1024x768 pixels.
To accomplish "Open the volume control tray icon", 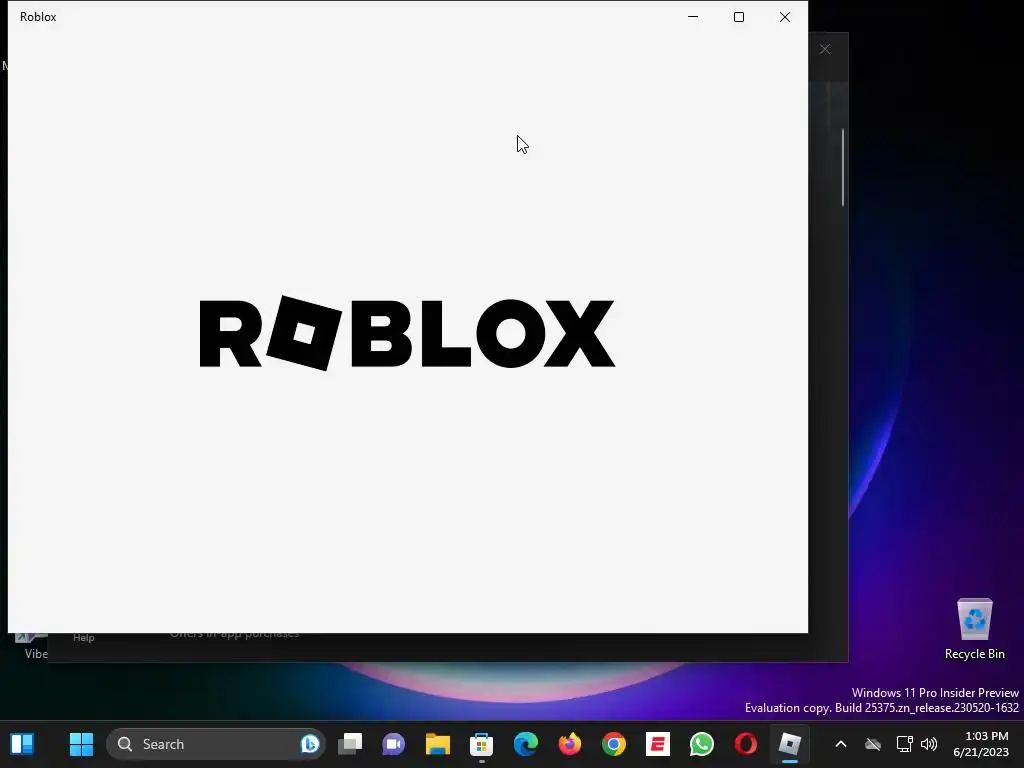I will point(929,744).
